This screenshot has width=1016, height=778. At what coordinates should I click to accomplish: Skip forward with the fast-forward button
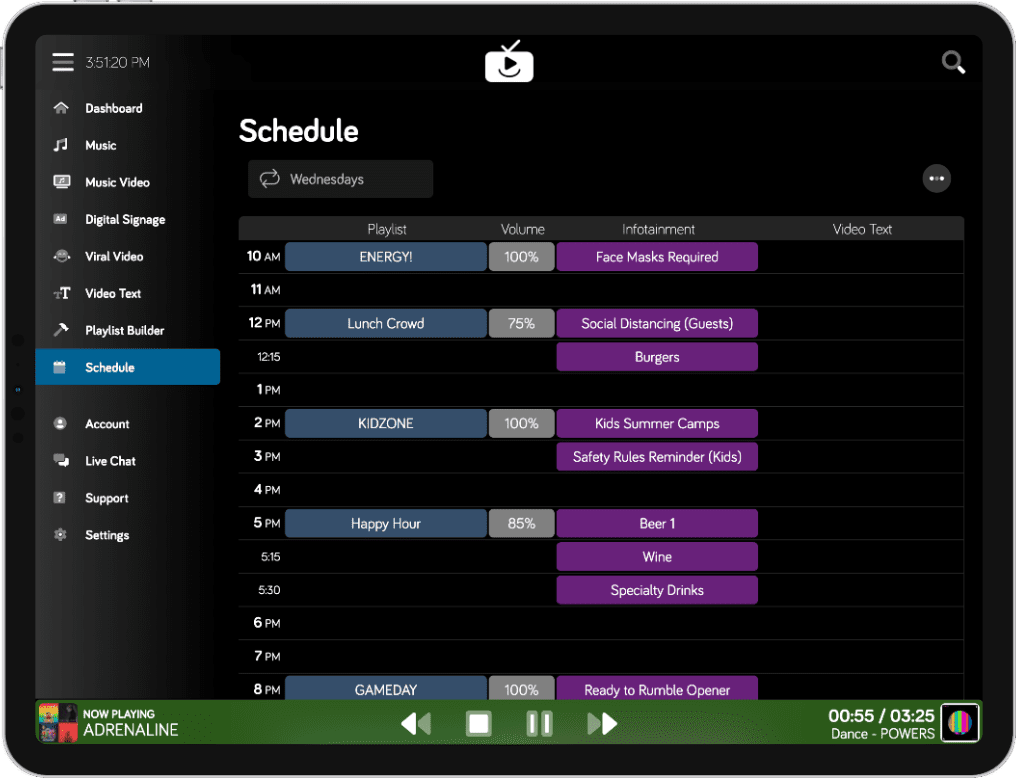click(602, 723)
